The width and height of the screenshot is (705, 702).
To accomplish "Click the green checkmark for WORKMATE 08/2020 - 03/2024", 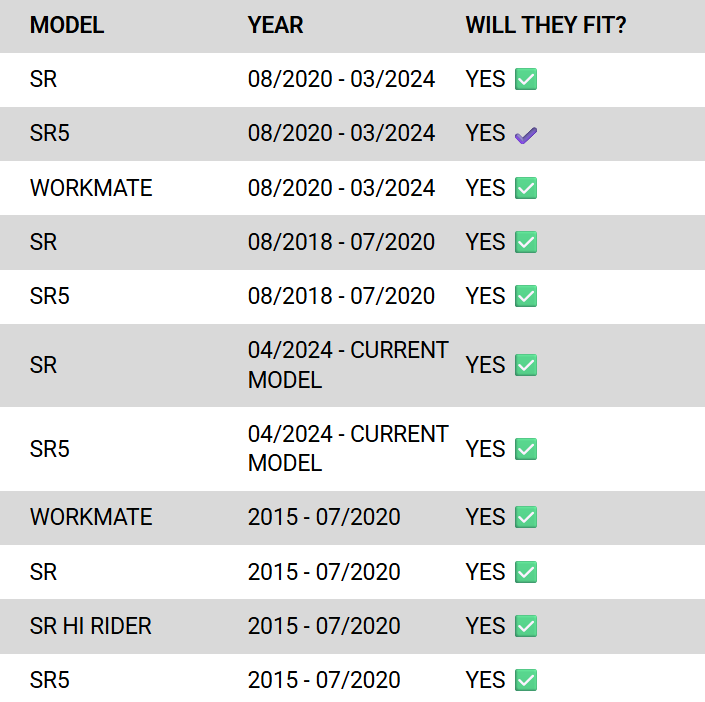I will (526, 188).
